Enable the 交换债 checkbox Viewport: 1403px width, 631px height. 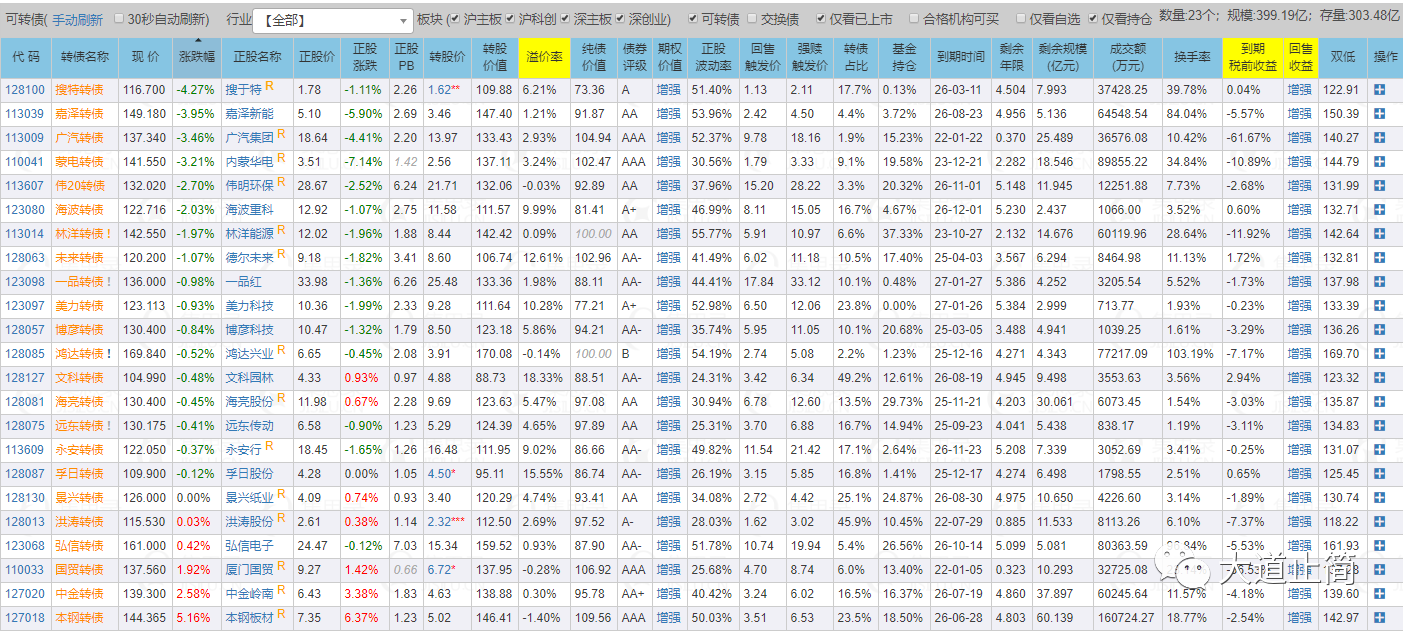tap(753, 19)
